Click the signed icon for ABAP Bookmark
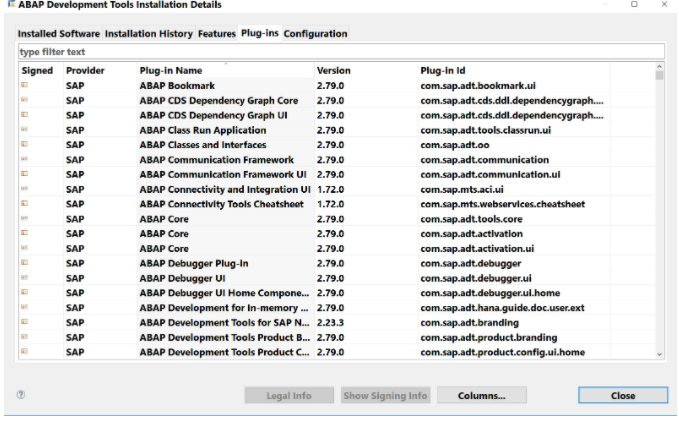Viewport: 679px width, 439px height. (25, 85)
